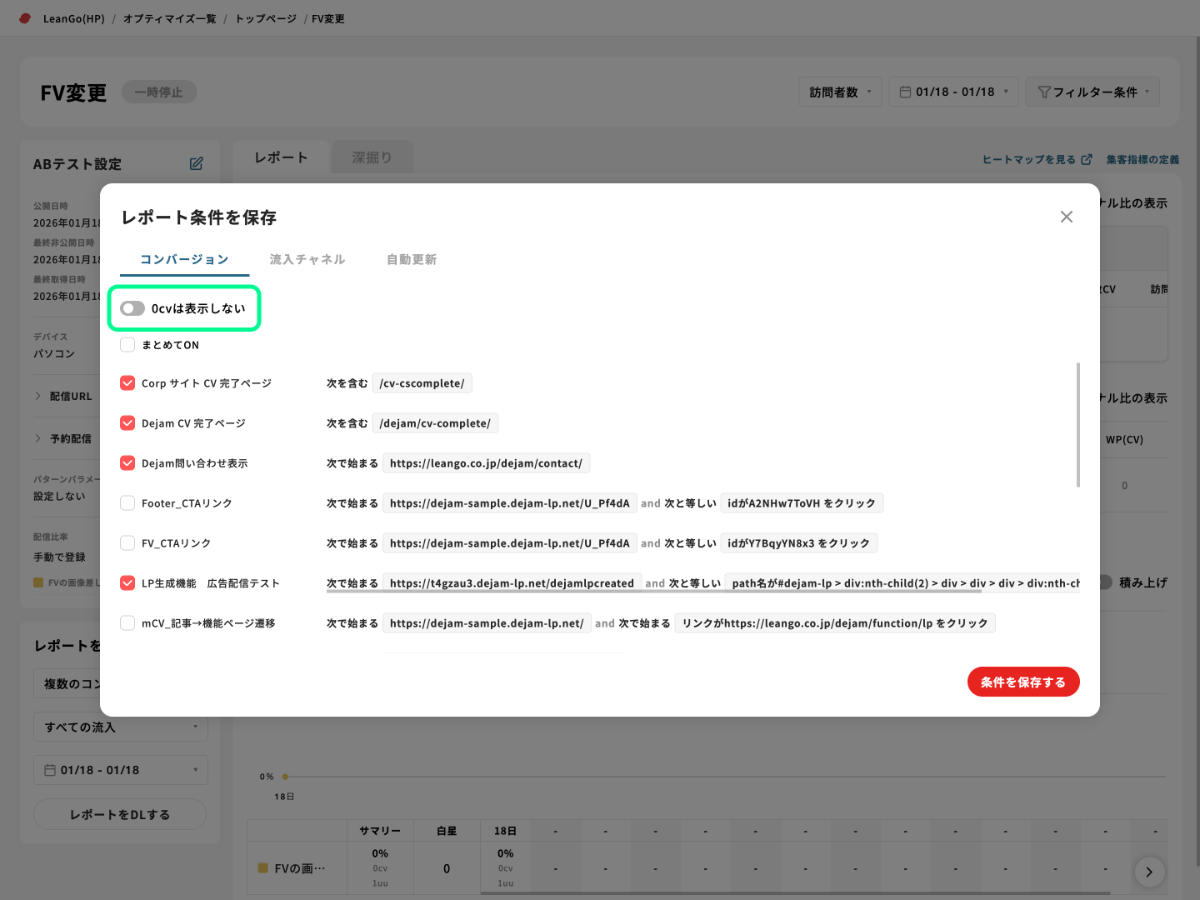Check the FV_CTAリンク checkbox
1200x900 pixels.
click(127, 543)
